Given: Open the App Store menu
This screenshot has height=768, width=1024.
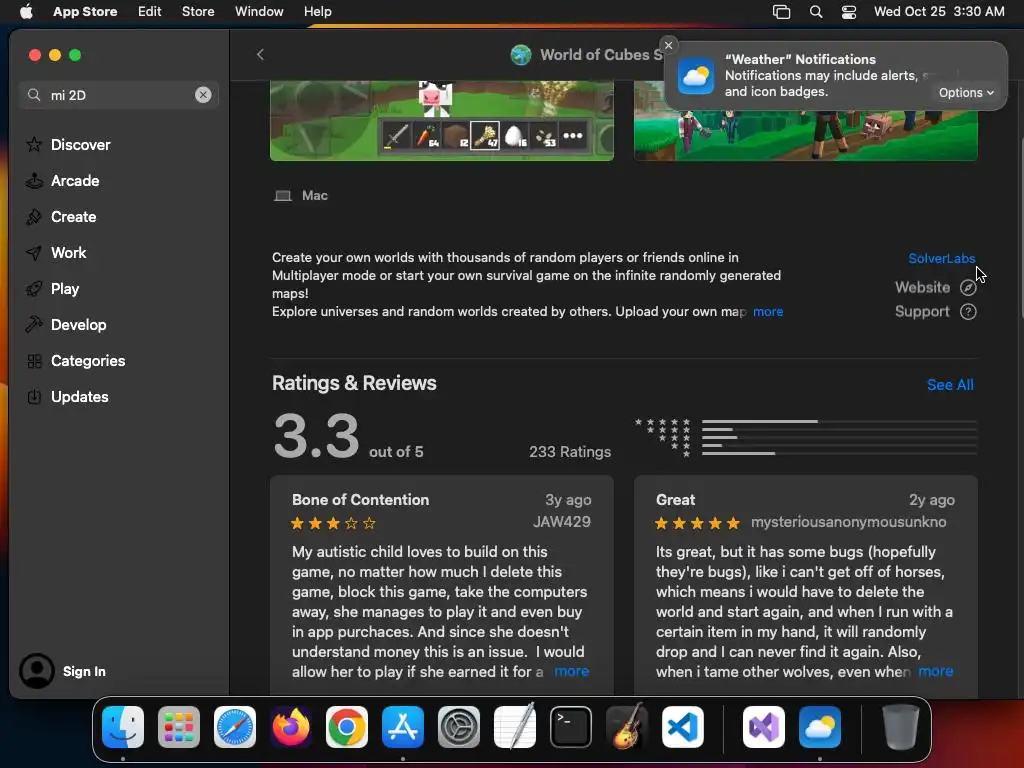Looking at the screenshot, I should (x=85, y=12).
